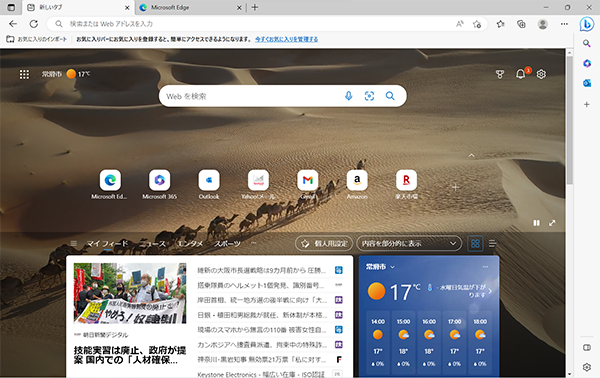Image resolution: width=600 pixels, height=378 pixels.
Task: Expand the background to full view
Action: 552,223
